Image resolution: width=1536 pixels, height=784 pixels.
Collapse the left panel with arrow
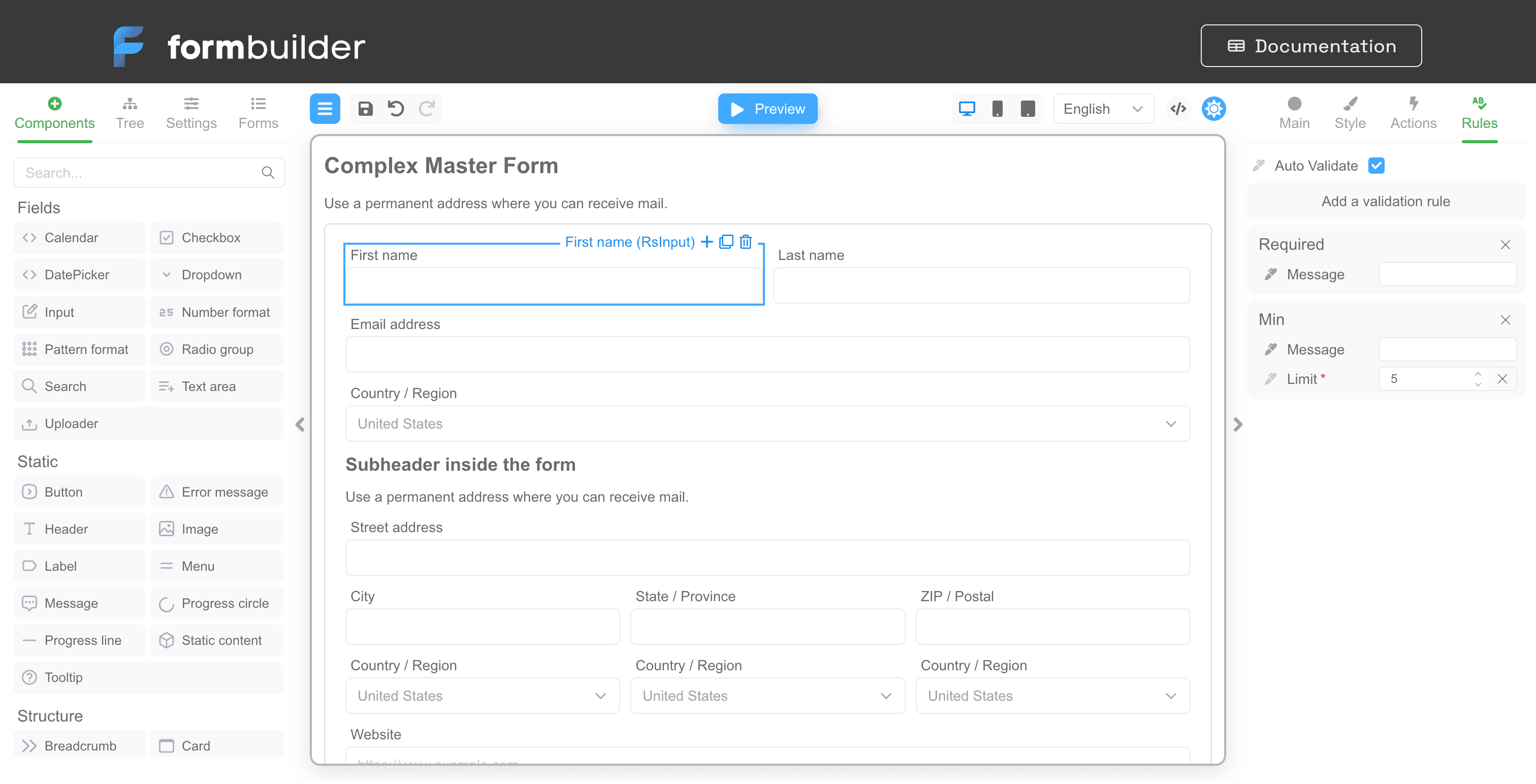(300, 424)
